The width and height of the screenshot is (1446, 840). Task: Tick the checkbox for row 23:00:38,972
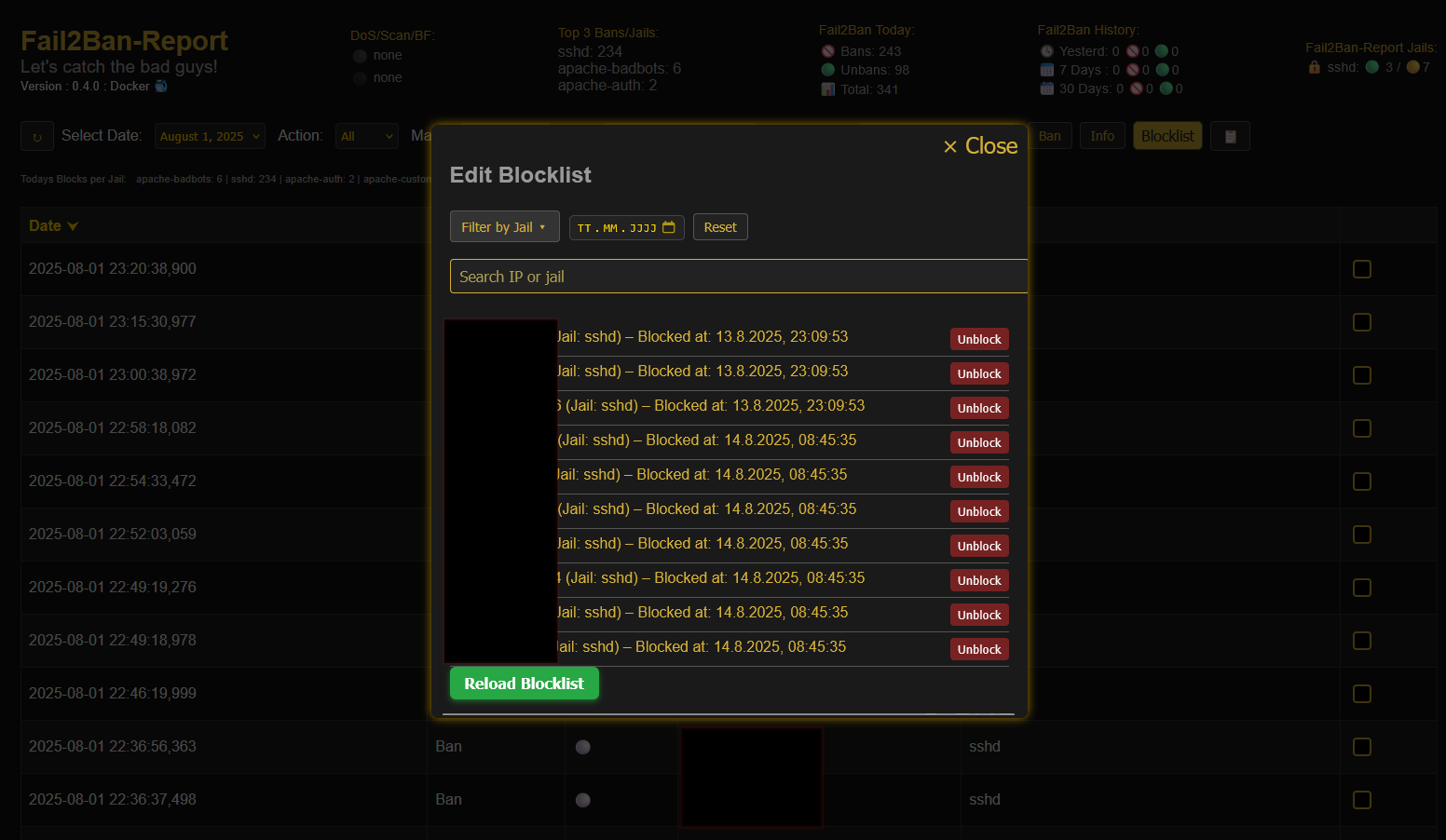[x=1362, y=375]
